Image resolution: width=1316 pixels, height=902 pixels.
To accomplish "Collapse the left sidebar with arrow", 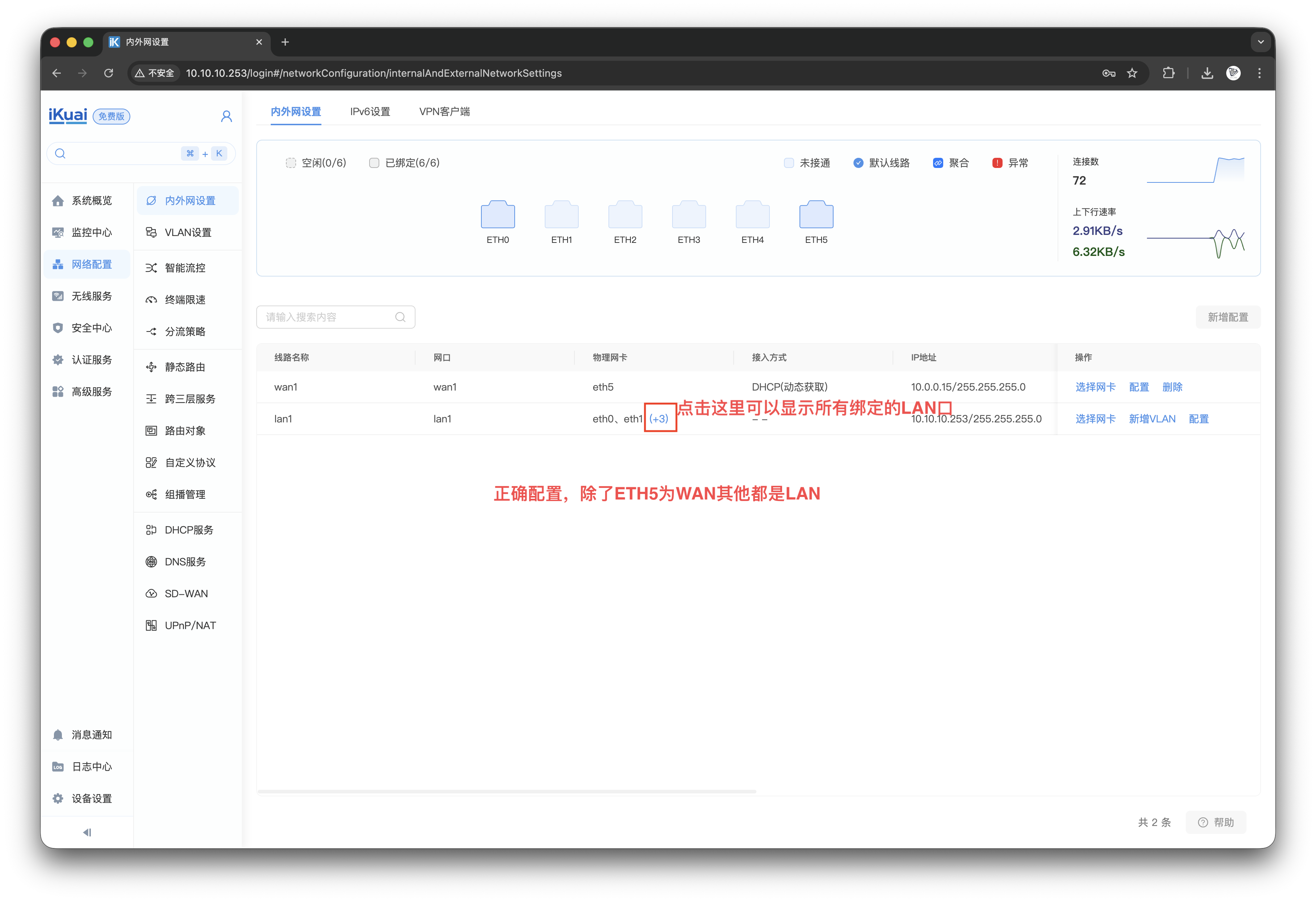I will point(87,833).
